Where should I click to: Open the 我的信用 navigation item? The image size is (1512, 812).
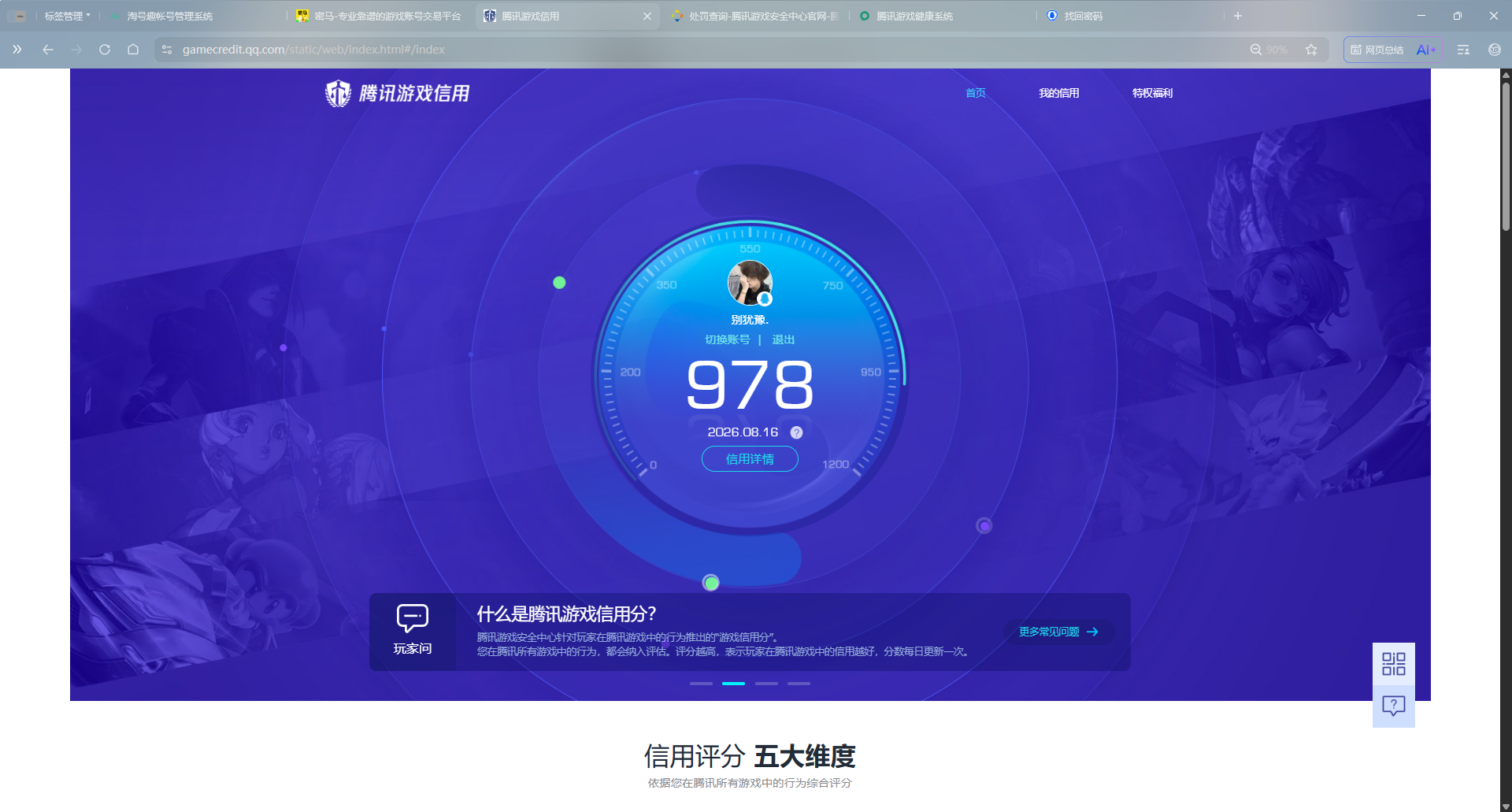[x=1059, y=93]
